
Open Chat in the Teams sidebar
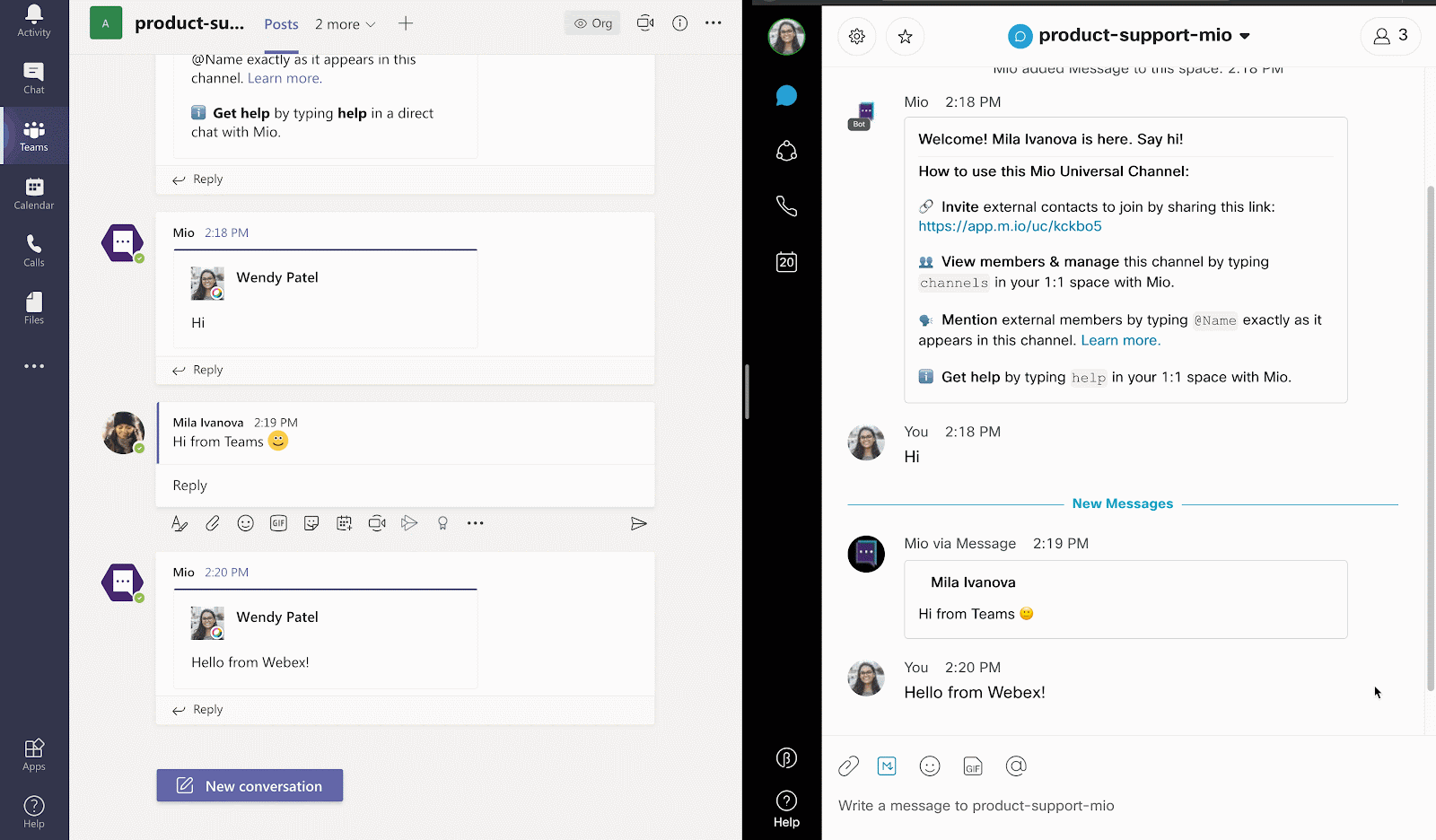pos(34,78)
